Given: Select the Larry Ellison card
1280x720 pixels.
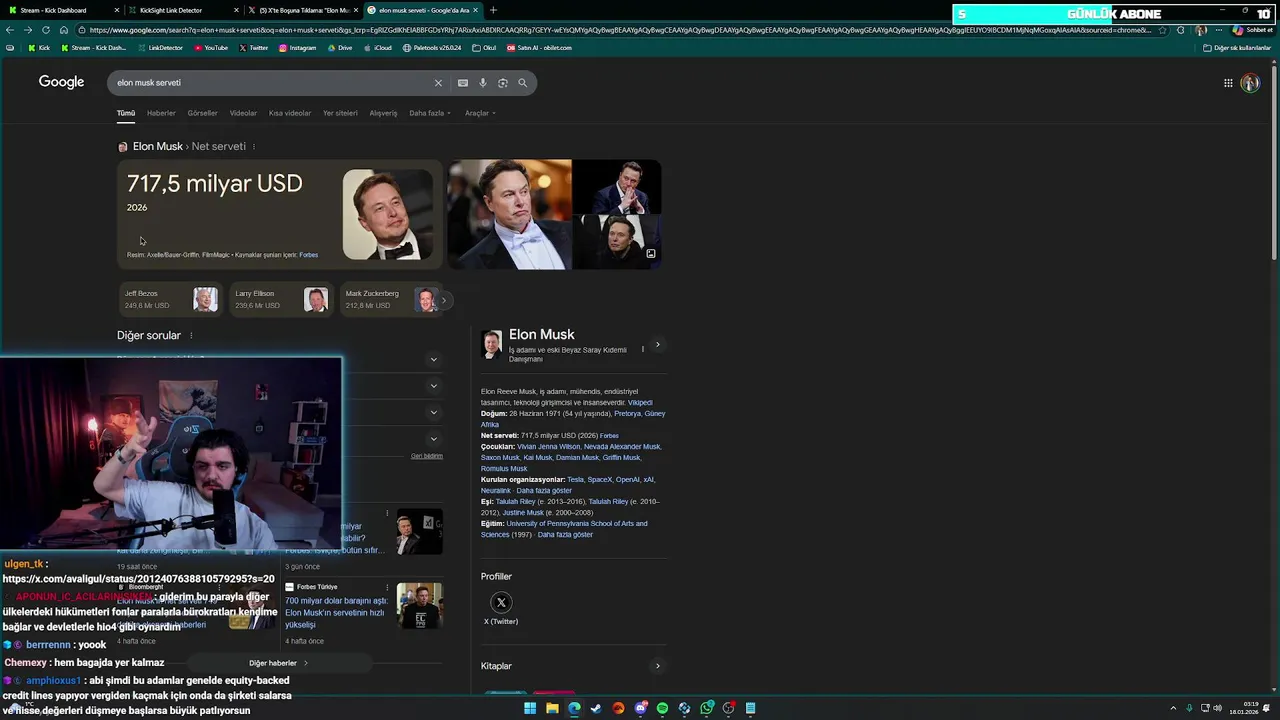Looking at the screenshot, I should (x=281, y=300).
